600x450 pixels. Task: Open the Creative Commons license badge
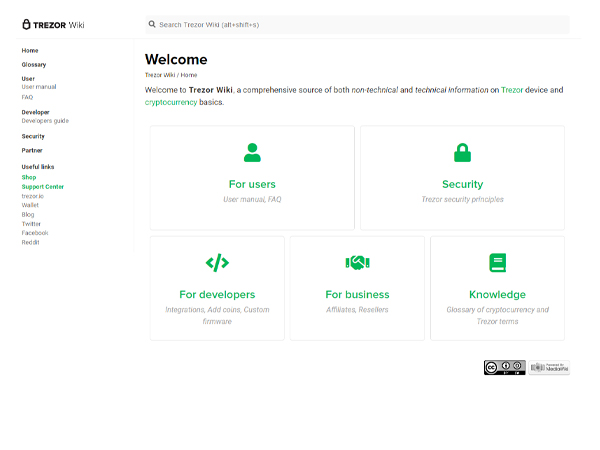click(x=504, y=368)
